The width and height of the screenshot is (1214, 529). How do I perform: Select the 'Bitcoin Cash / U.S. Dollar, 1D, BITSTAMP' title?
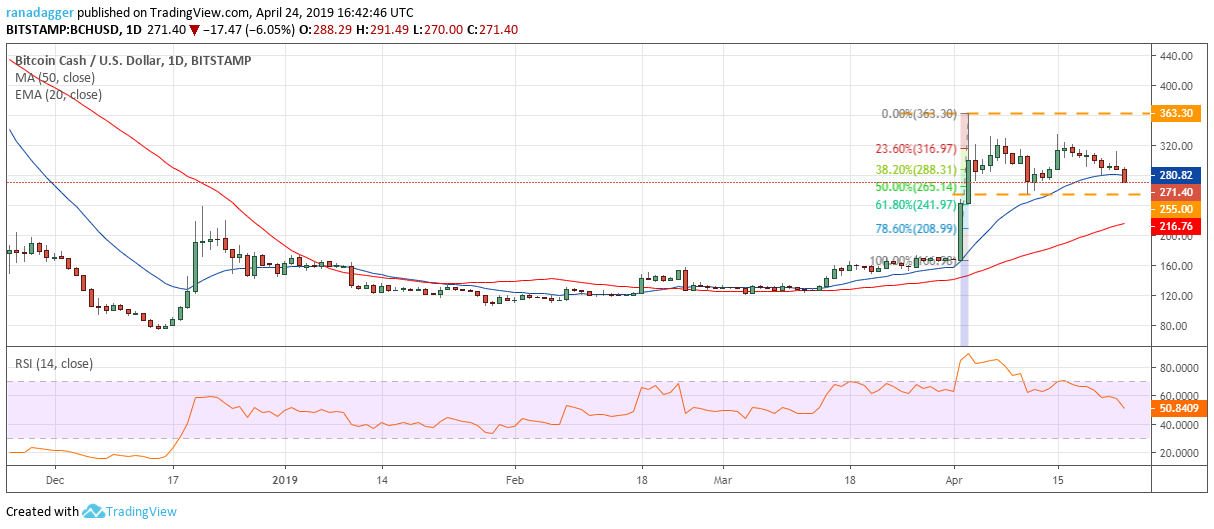pos(133,61)
